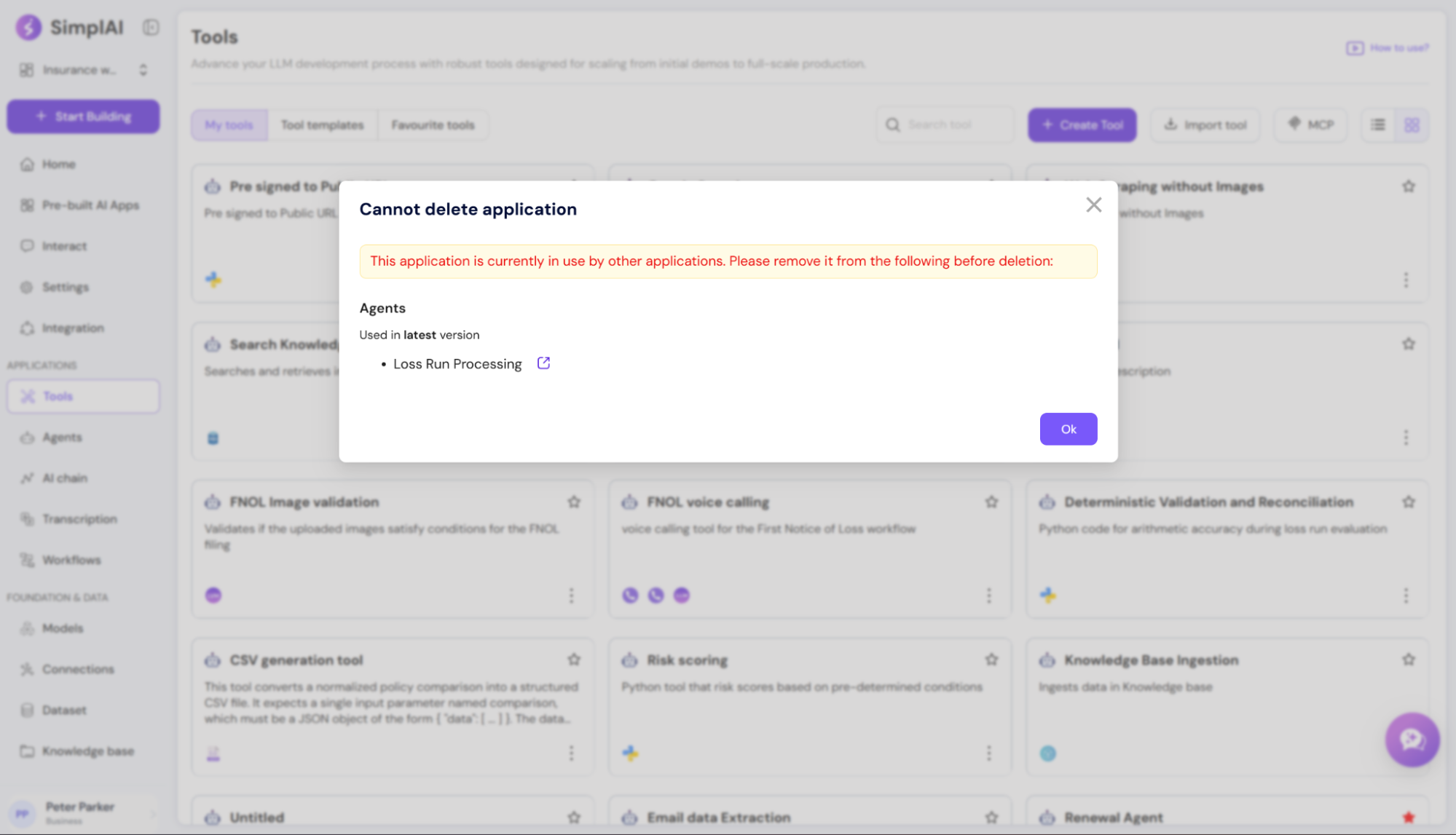Click the Ok button in the dialog

[1068, 429]
